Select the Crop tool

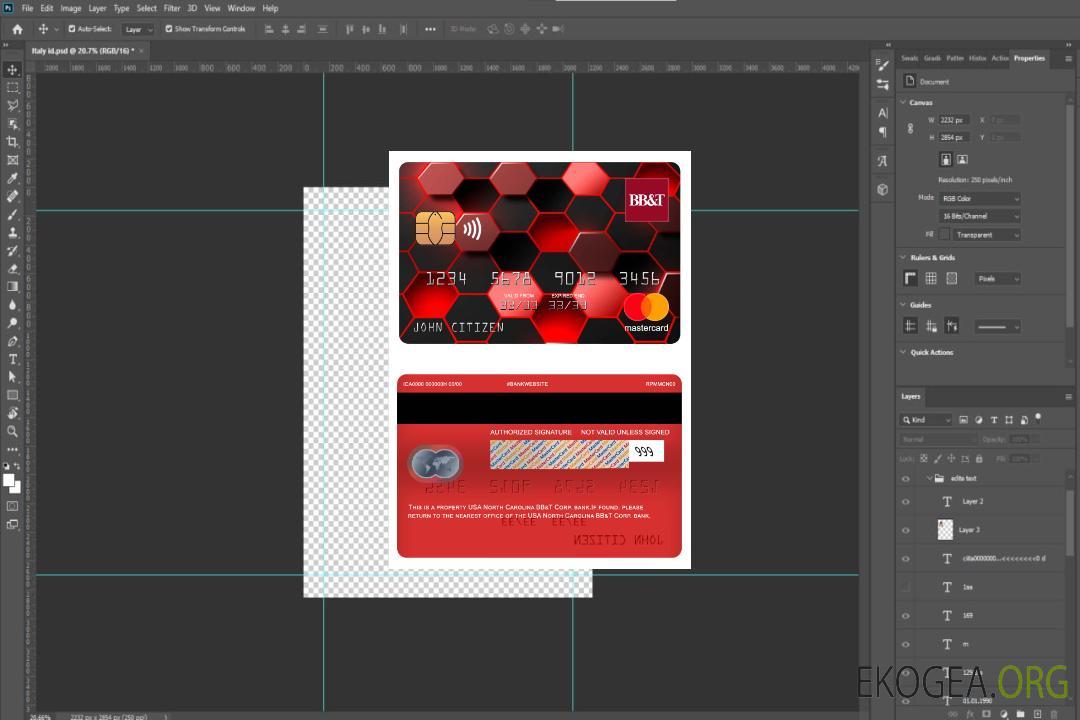click(x=12, y=142)
